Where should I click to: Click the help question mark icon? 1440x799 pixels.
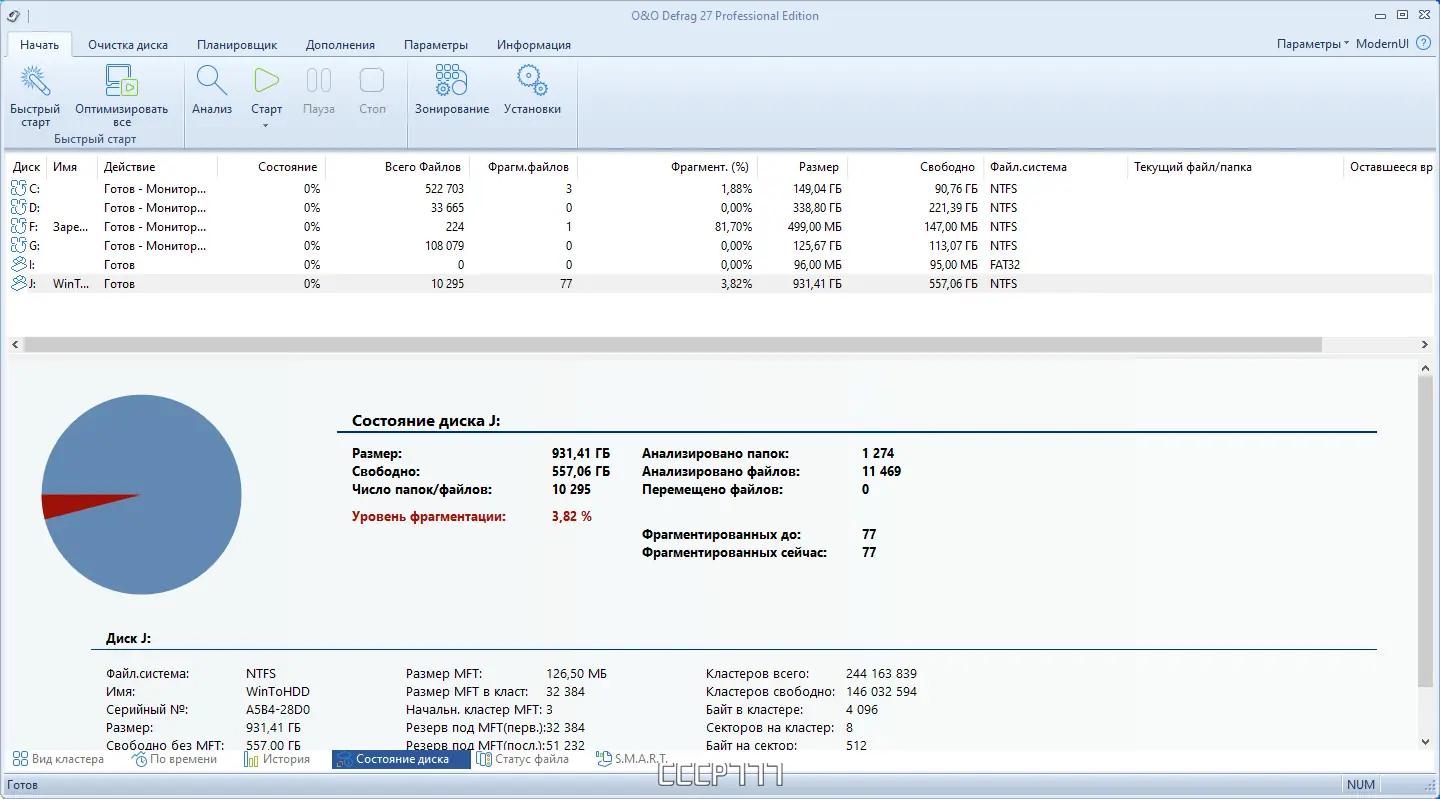pos(1423,44)
